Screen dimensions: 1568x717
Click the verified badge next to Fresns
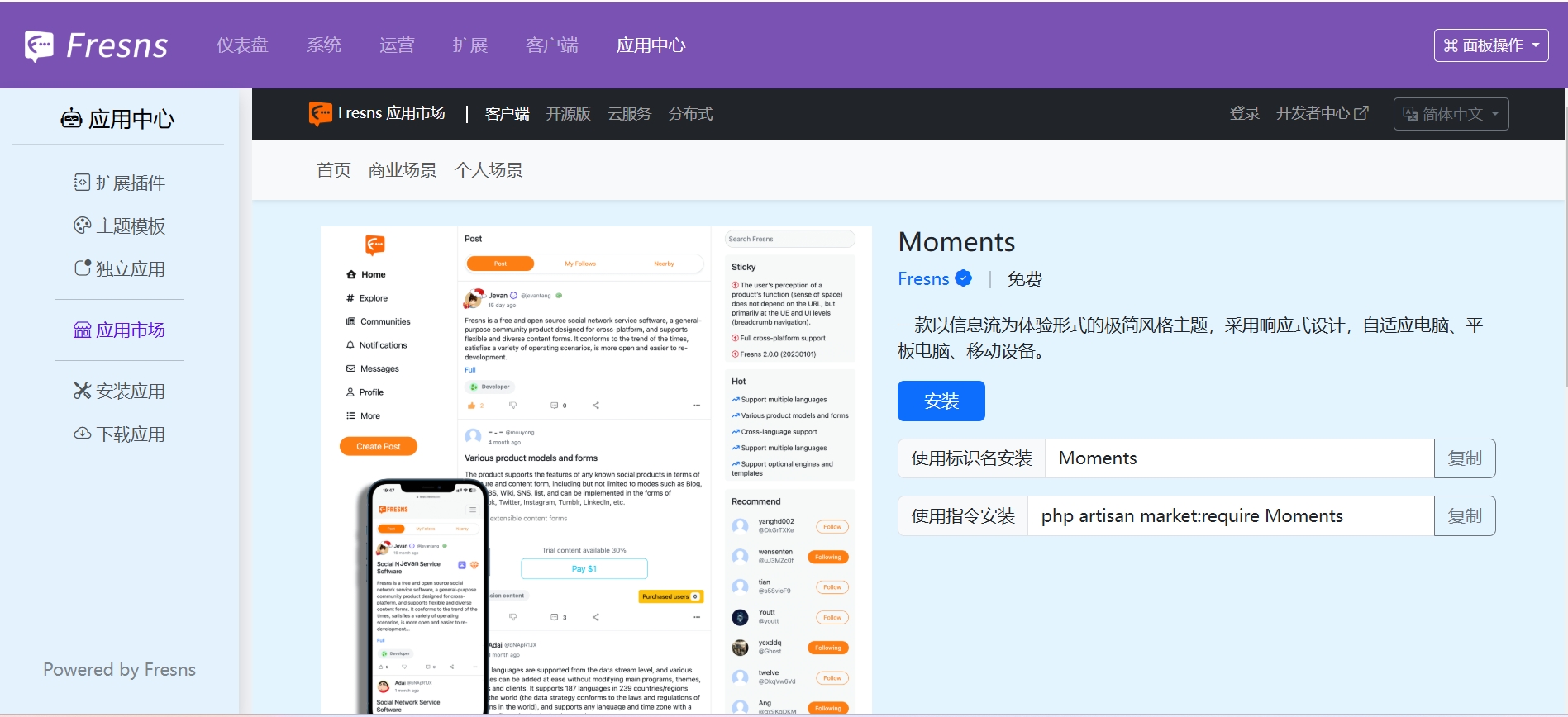[x=964, y=278]
